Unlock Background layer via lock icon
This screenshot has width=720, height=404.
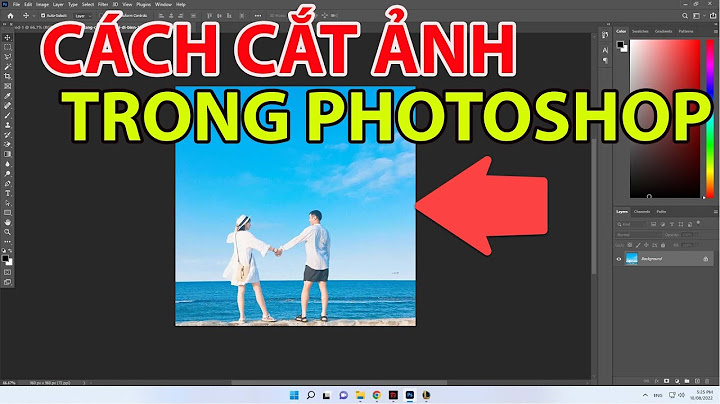pos(706,259)
